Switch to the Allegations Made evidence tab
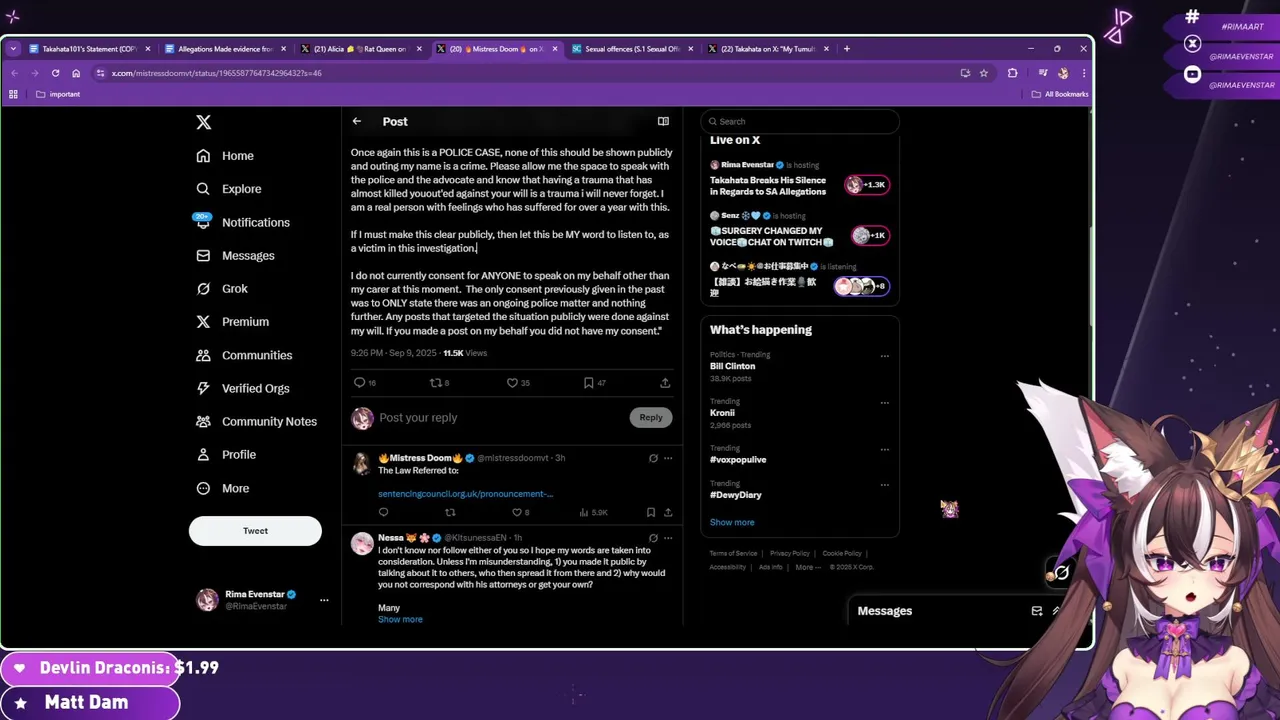Image resolution: width=1280 pixels, height=720 pixels. (226, 49)
